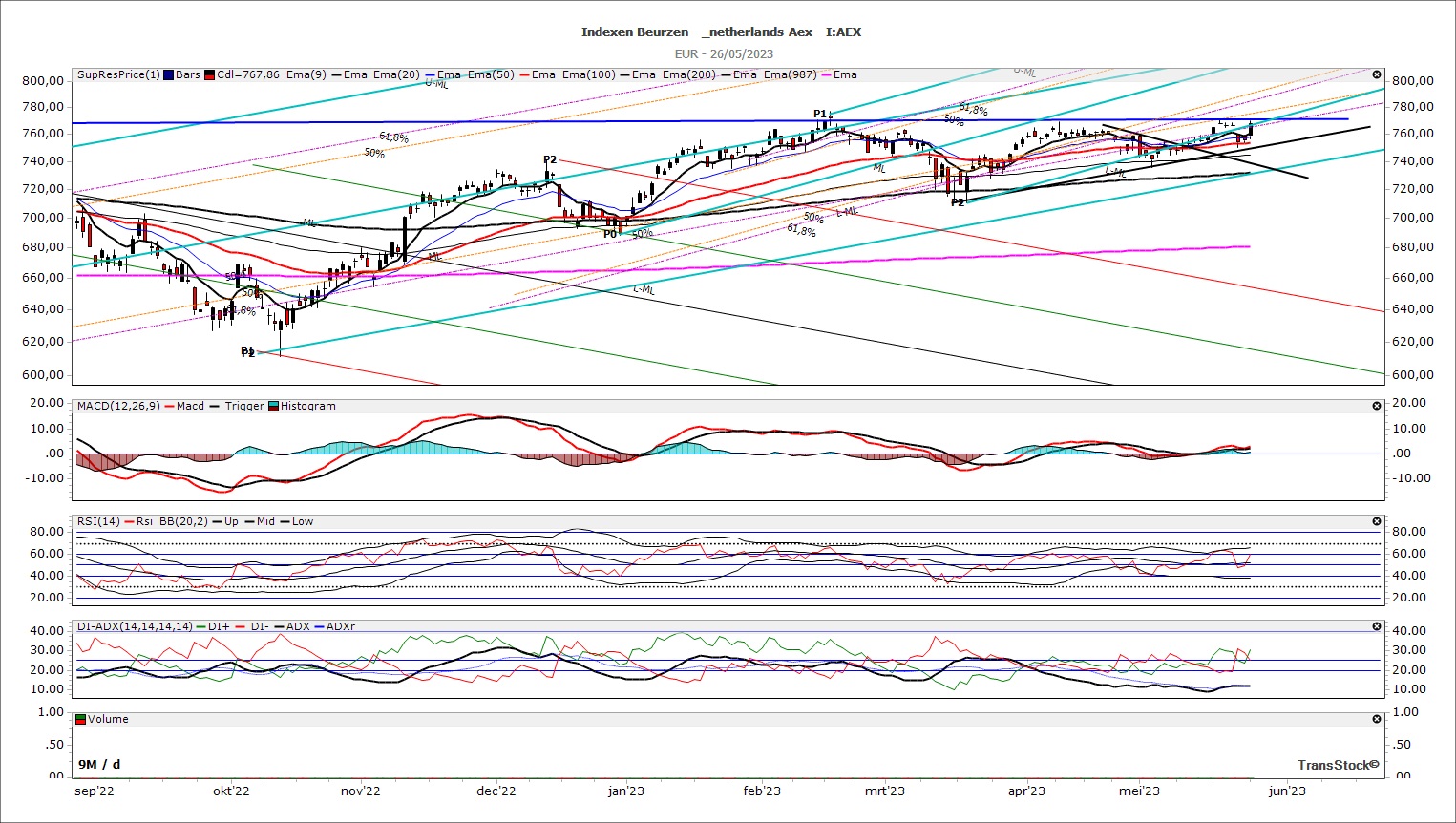Close the SupResPrice main chart panel
The height and width of the screenshot is (823, 1456).
(1377, 74)
